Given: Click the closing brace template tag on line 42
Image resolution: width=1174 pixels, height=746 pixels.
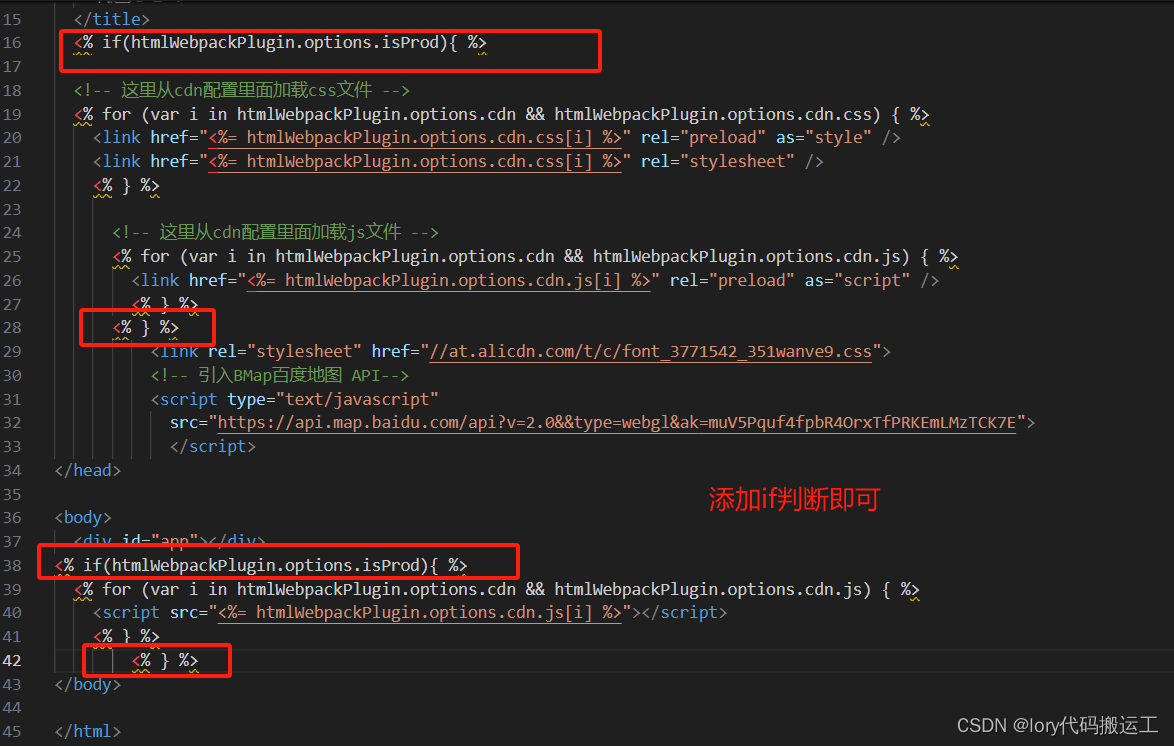Looking at the screenshot, I should 165,661.
